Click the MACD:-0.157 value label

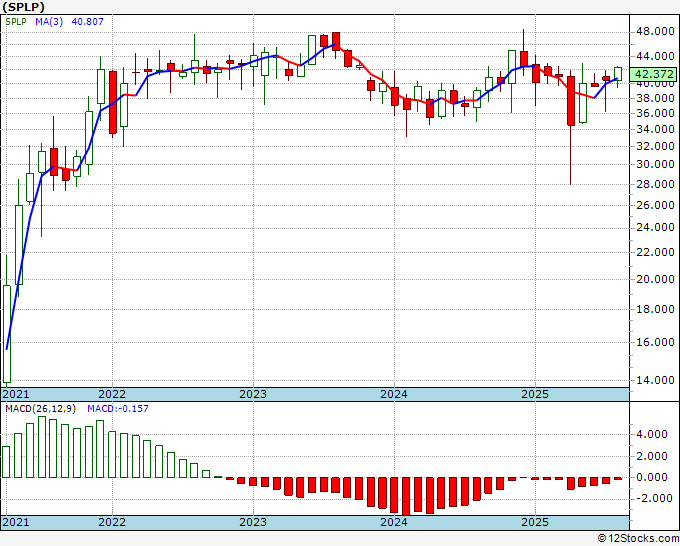pyautogui.click(x=118, y=409)
